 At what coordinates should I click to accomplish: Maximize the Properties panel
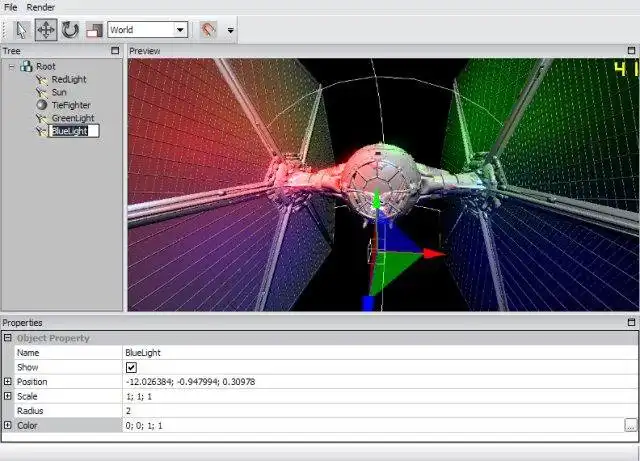(x=631, y=322)
